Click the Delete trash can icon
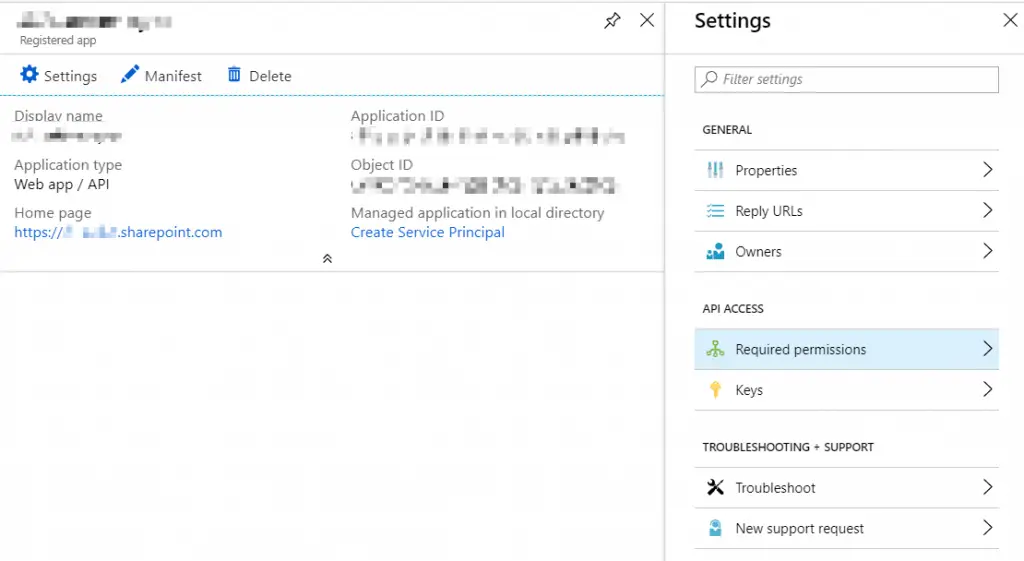Image resolution: width=1024 pixels, height=561 pixels. pyautogui.click(x=234, y=75)
